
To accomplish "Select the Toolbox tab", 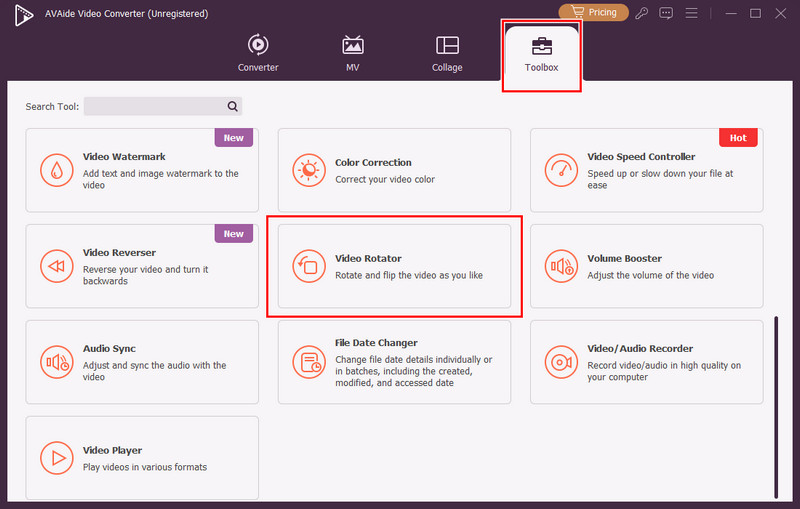I will [541, 54].
